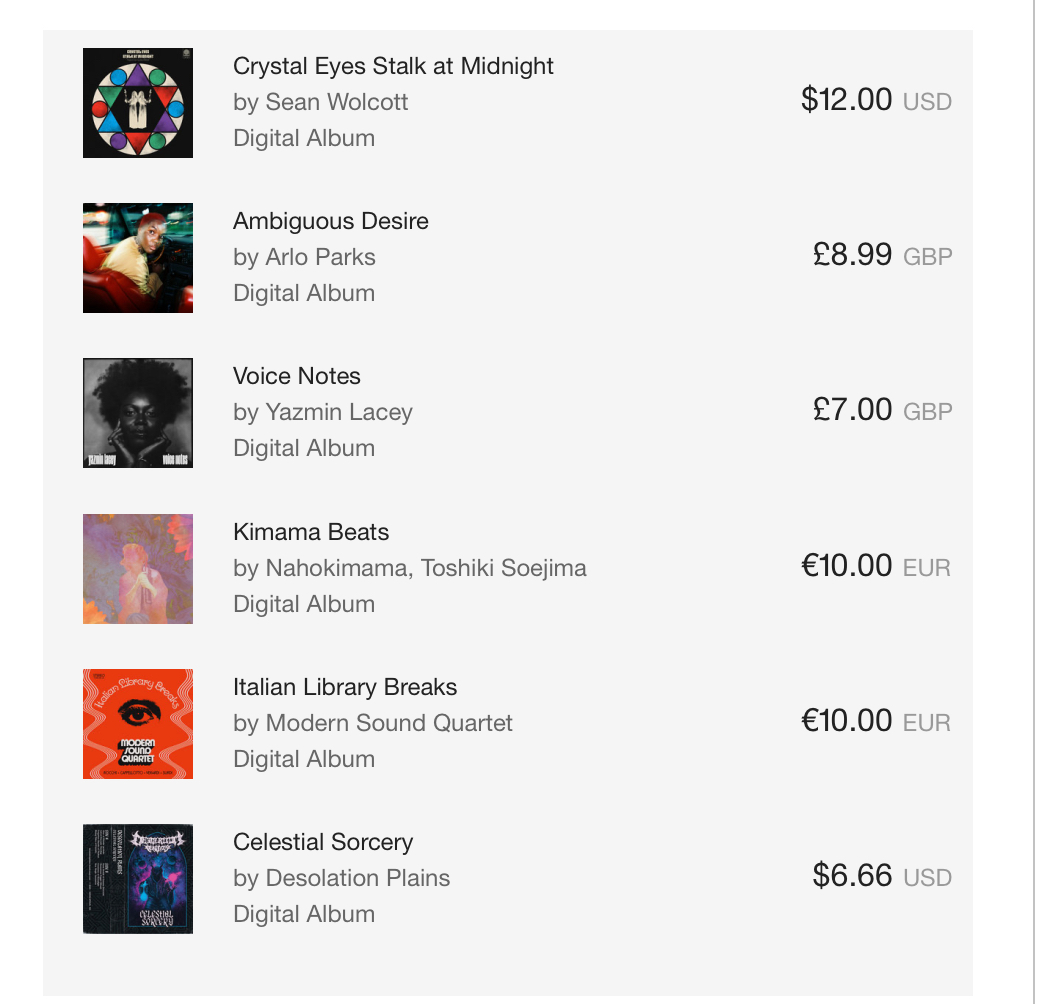The height and width of the screenshot is (1004, 1044).
Task: Click the Ambiguous Desire album title
Action: (330, 221)
